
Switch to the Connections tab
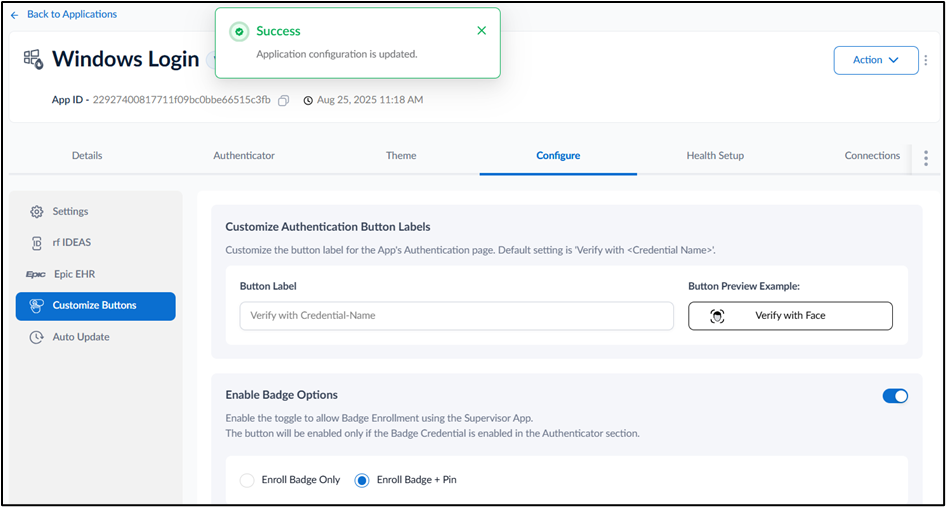coord(872,156)
